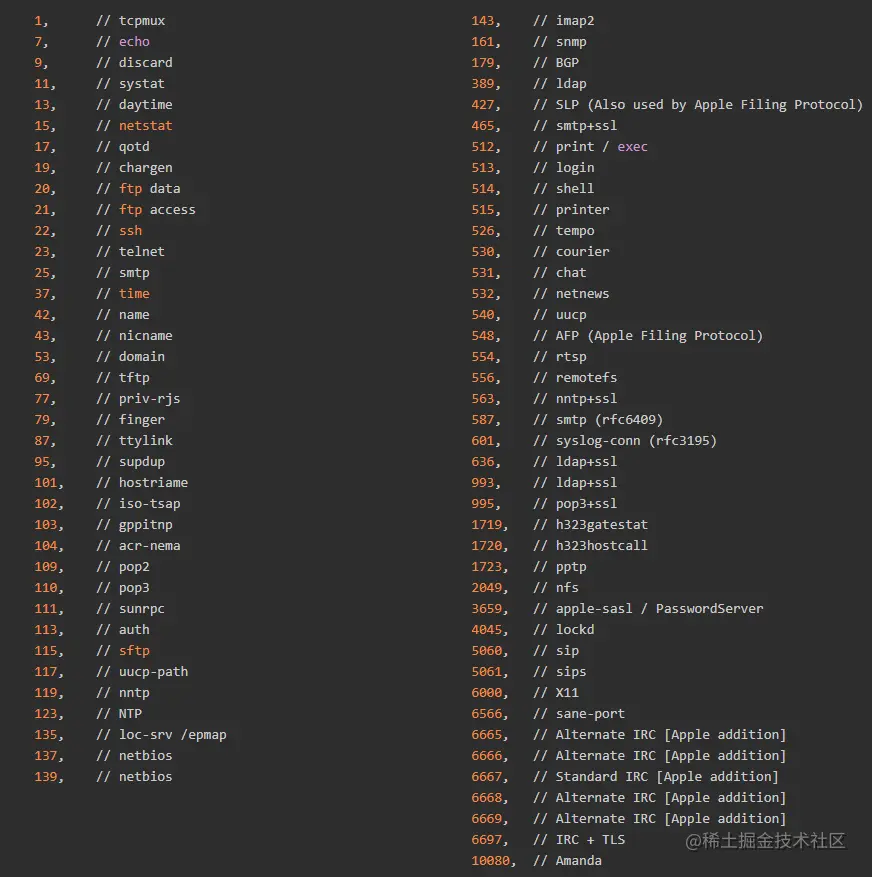Click the 'qotd' comment
This screenshot has height=877, width=872.
tap(134, 147)
